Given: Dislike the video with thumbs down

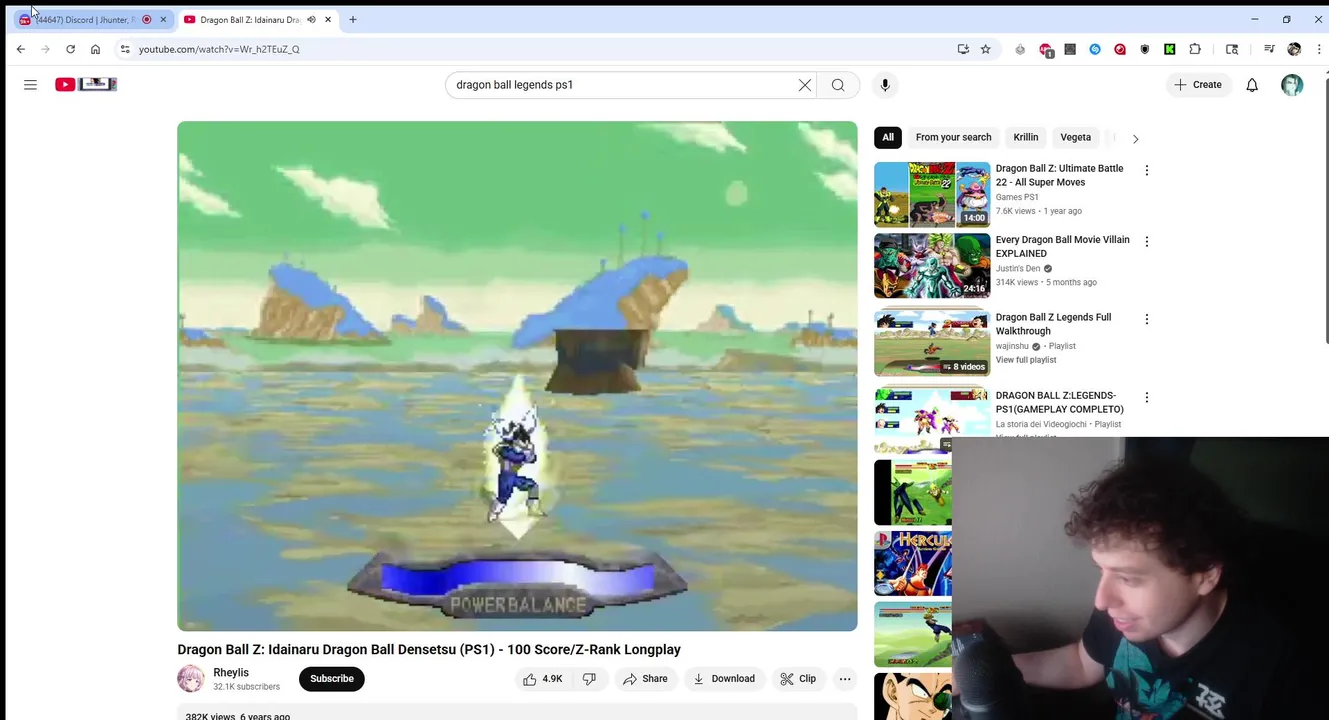Looking at the screenshot, I should (x=589, y=679).
